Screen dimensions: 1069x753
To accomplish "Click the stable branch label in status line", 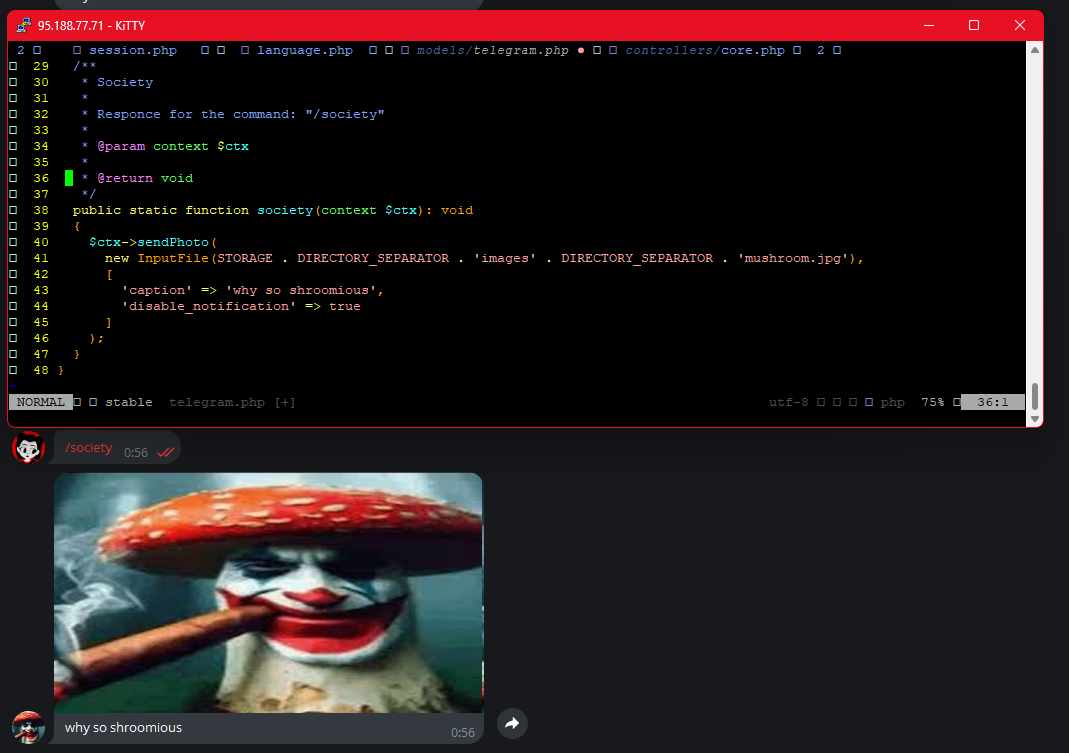I will (x=129, y=402).
